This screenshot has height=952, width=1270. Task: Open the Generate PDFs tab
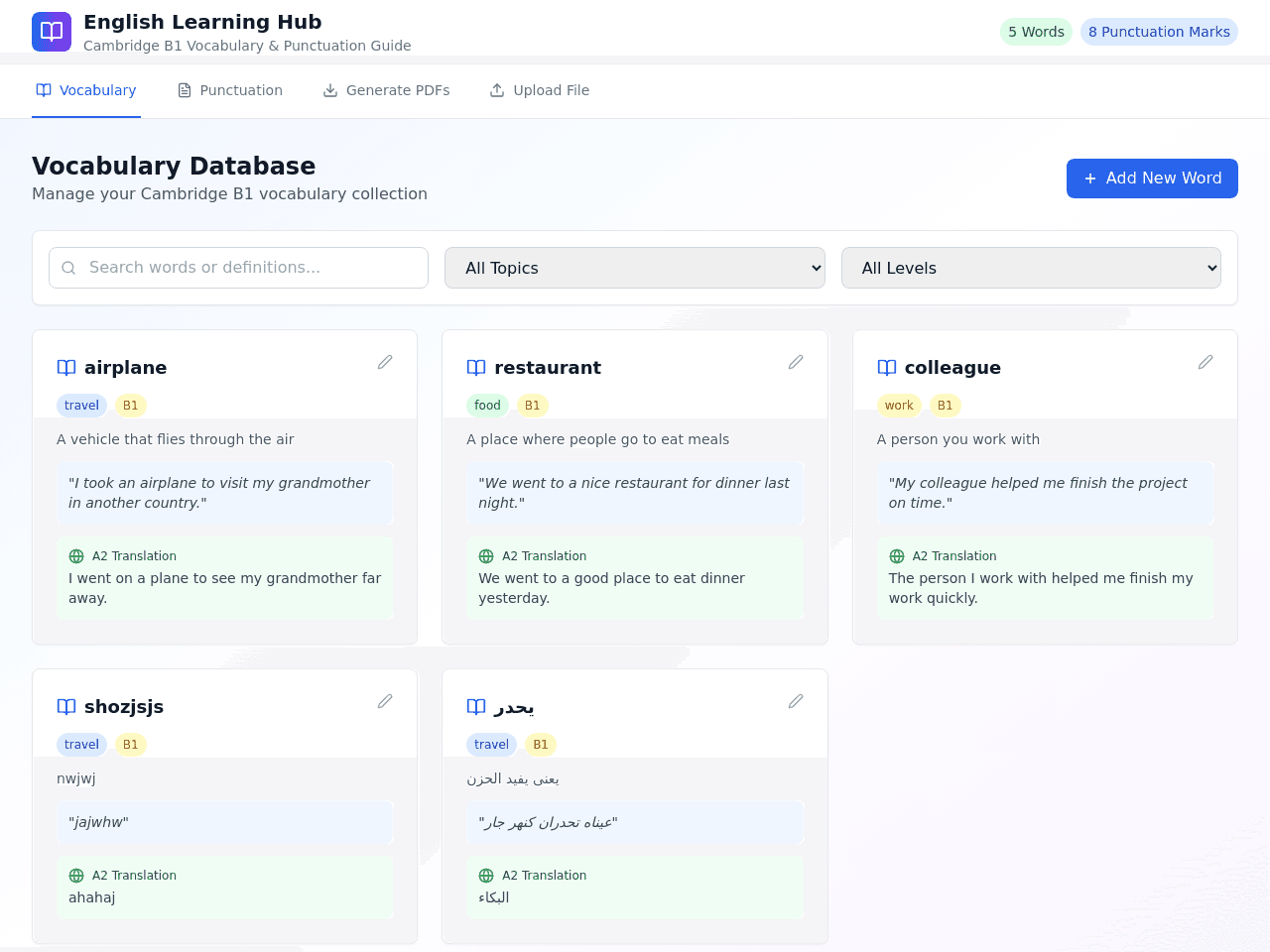tap(386, 90)
